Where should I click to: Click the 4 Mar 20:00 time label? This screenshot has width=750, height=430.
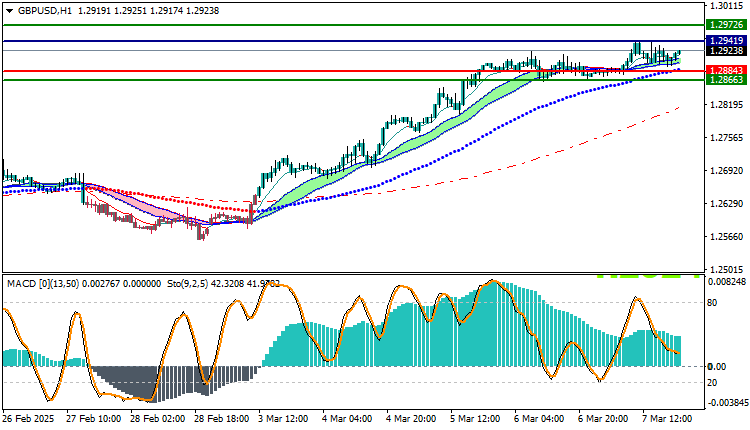point(411,419)
